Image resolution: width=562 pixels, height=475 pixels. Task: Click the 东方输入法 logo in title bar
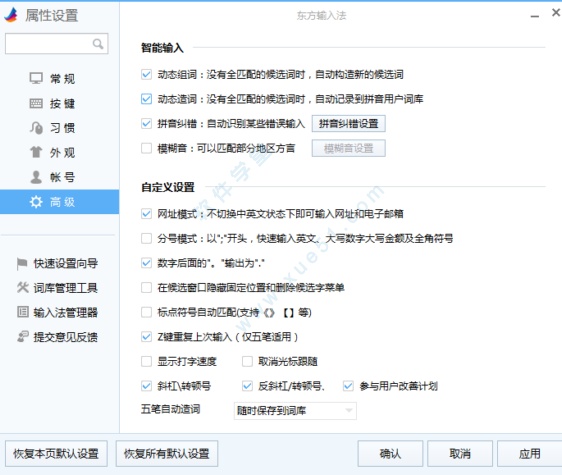[x=11, y=15]
